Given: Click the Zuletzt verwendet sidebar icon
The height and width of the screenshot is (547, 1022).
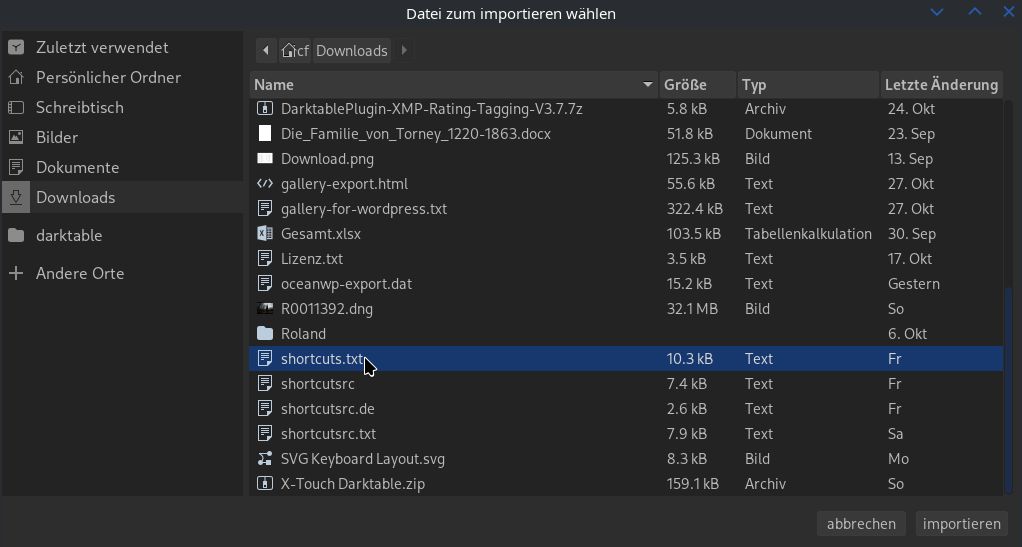Looking at the screenshot, I should 16,47.
